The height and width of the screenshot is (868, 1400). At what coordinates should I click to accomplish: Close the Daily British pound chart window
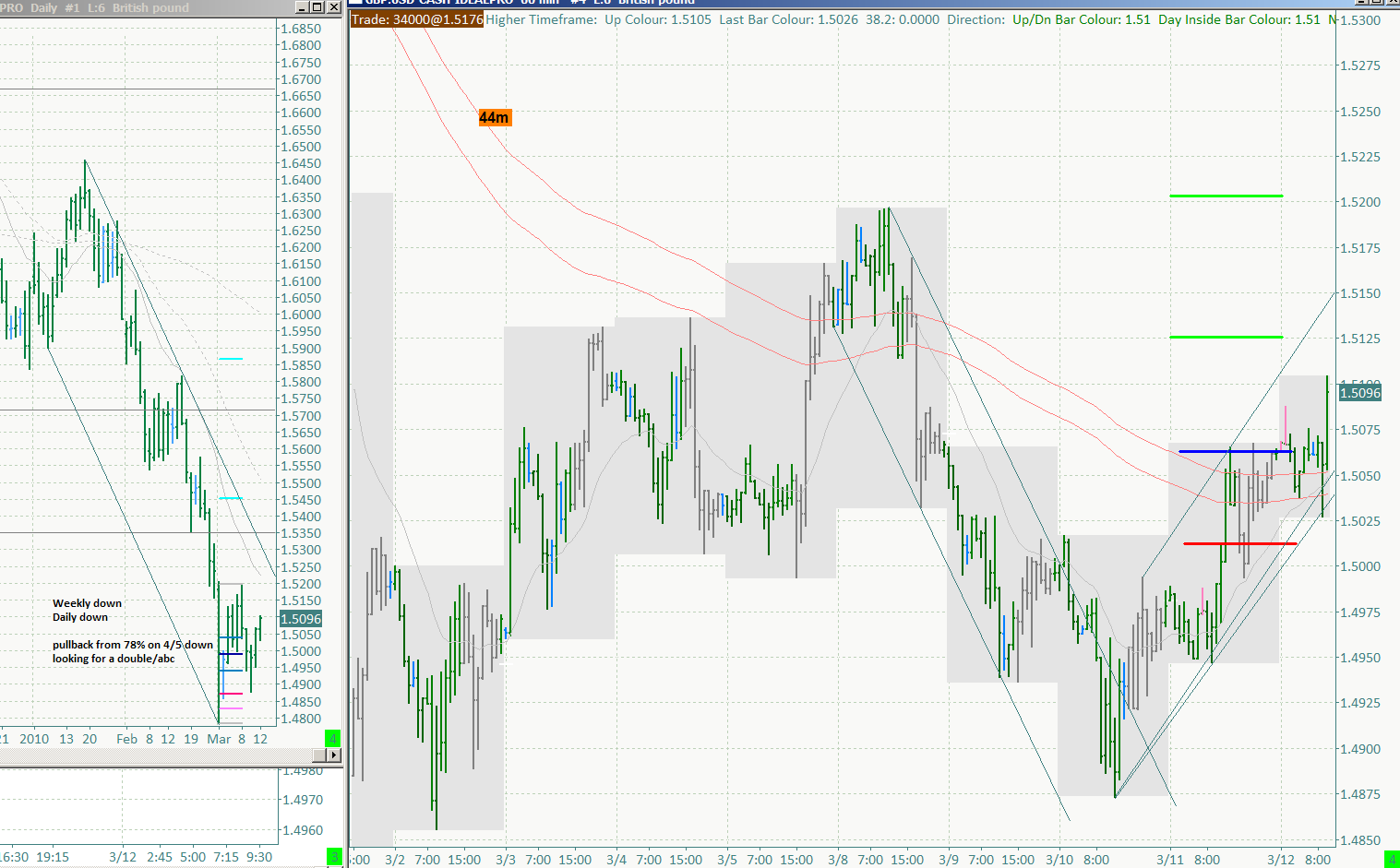point(334,6)
